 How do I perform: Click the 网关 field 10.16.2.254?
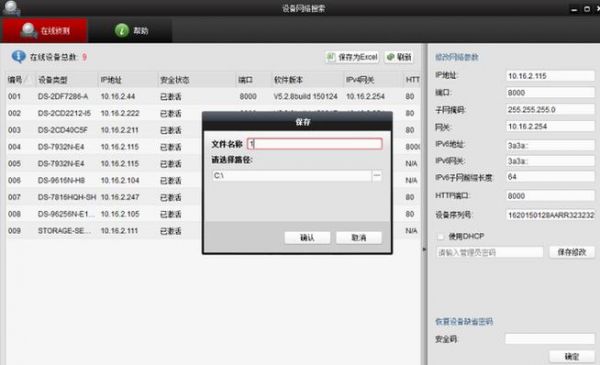[x=550, y=126]
